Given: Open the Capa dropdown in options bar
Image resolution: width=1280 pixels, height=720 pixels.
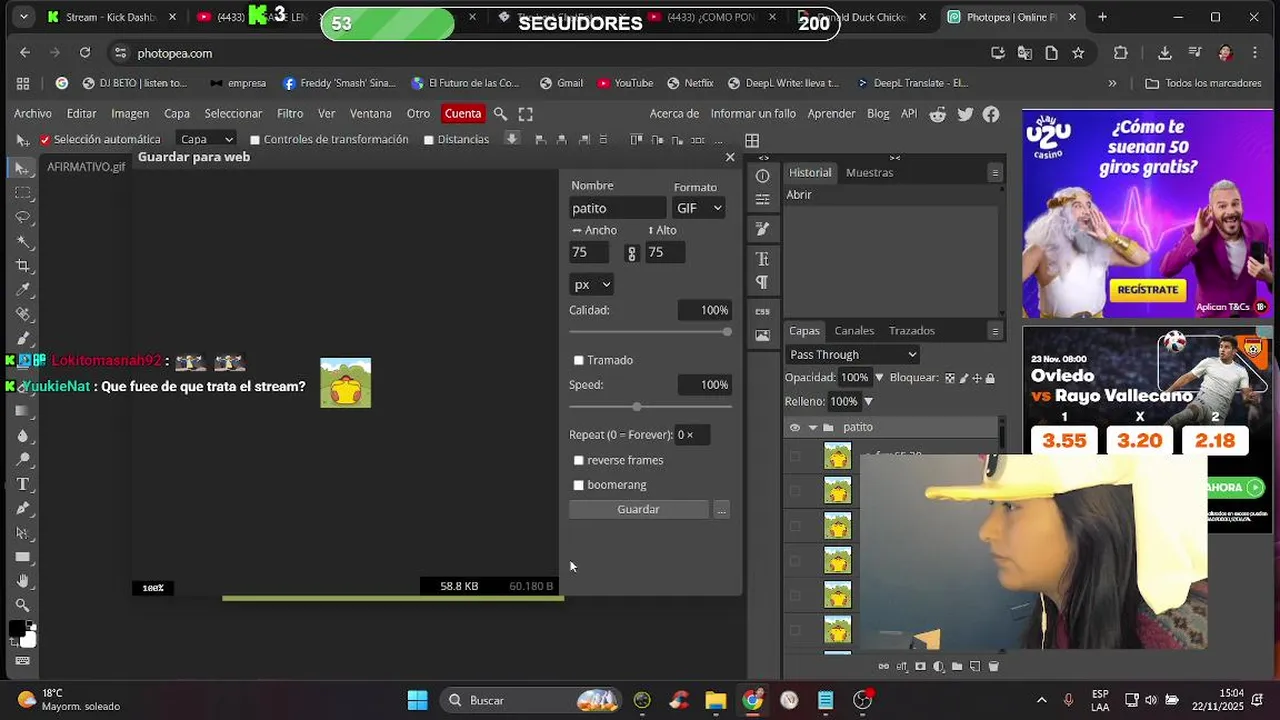Looking at the screenshot, I should [206, 140].
